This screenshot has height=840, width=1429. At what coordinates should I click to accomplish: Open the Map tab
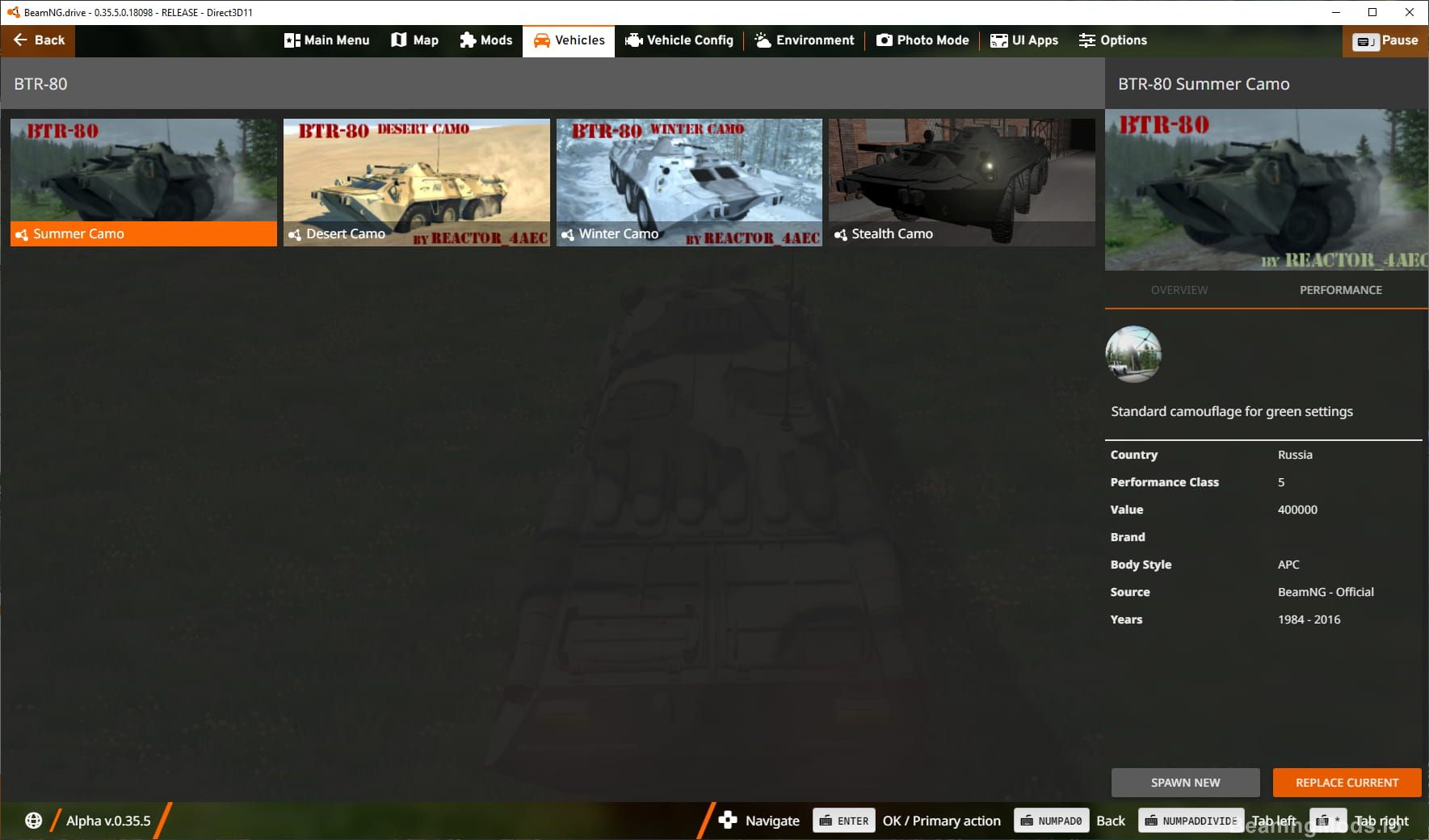tap(414, 40)
